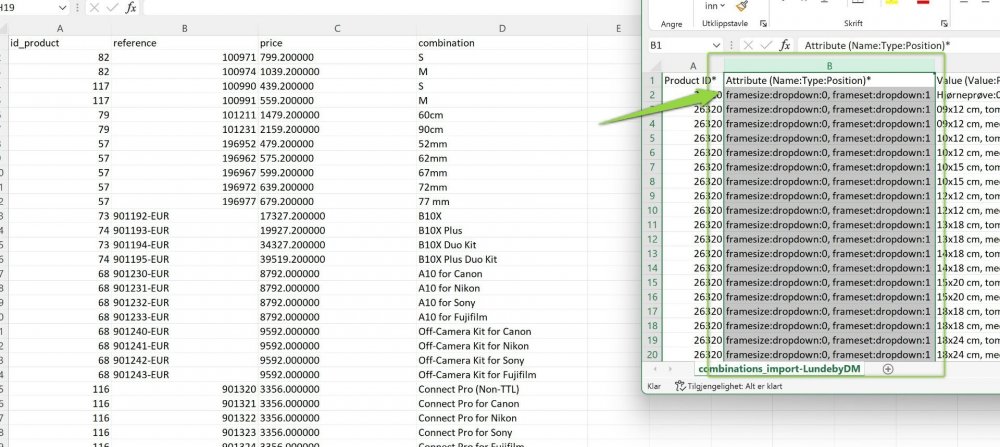Select the combinations_import-LundebyDM sheet tab
Screen dimensions: 1000x447
pyautogui.click(x=780, y=369)
